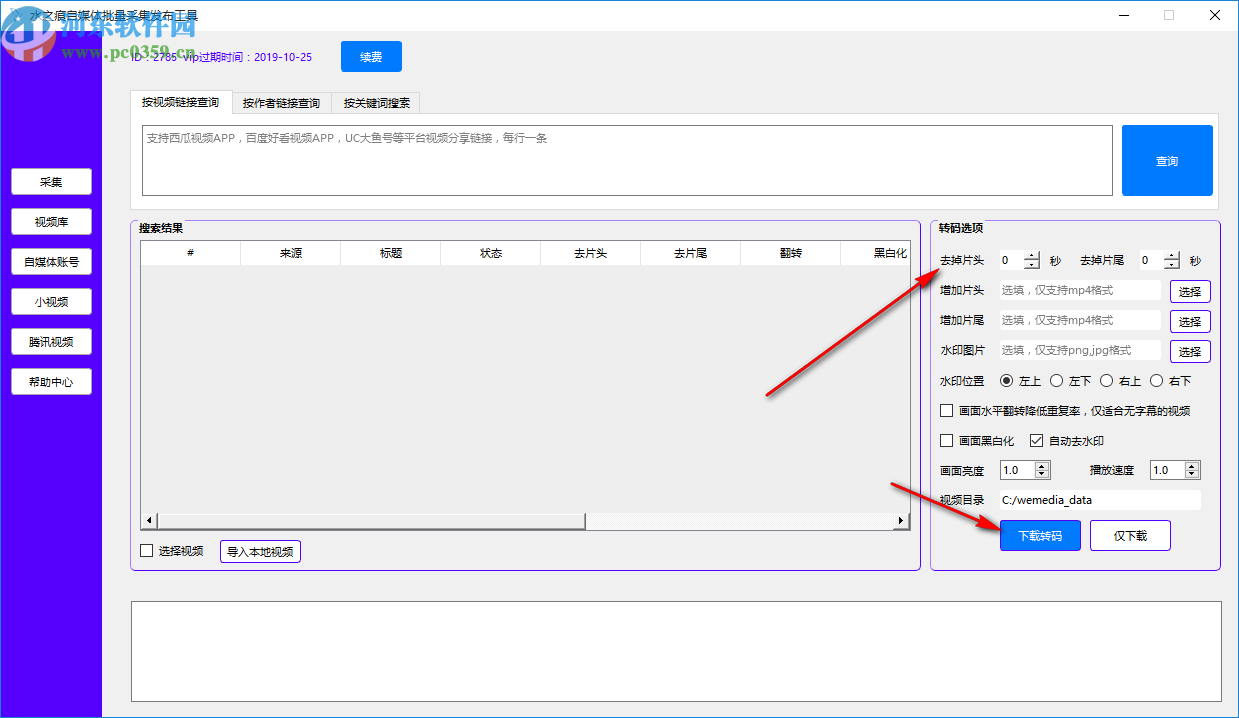This screenshot has height=718, width=1239.
Task: Click the 黑白化 column header
Action: (x=875, y=253)
